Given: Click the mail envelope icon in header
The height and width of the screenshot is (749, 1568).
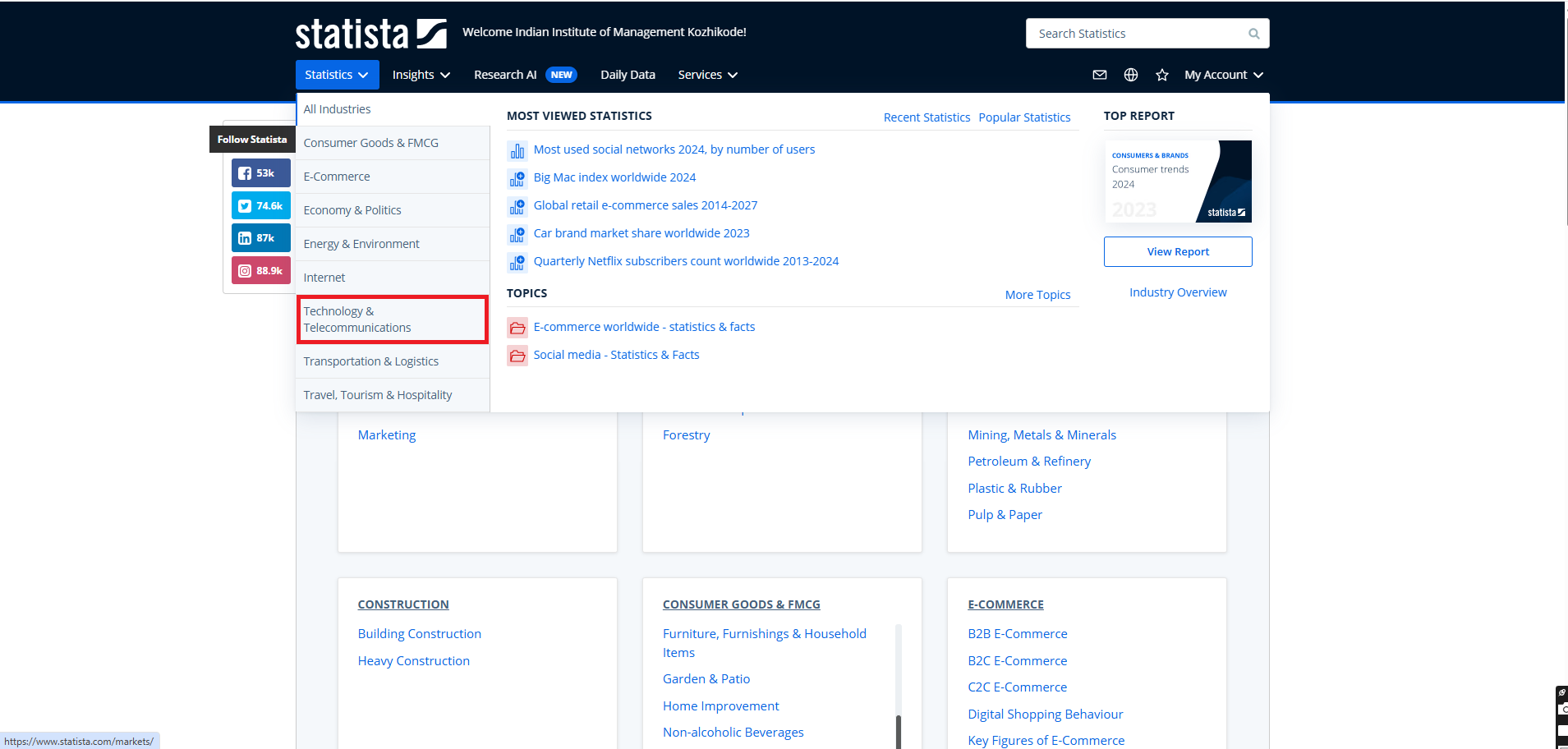Looking at the screenshot, I should click(1099, 75).
